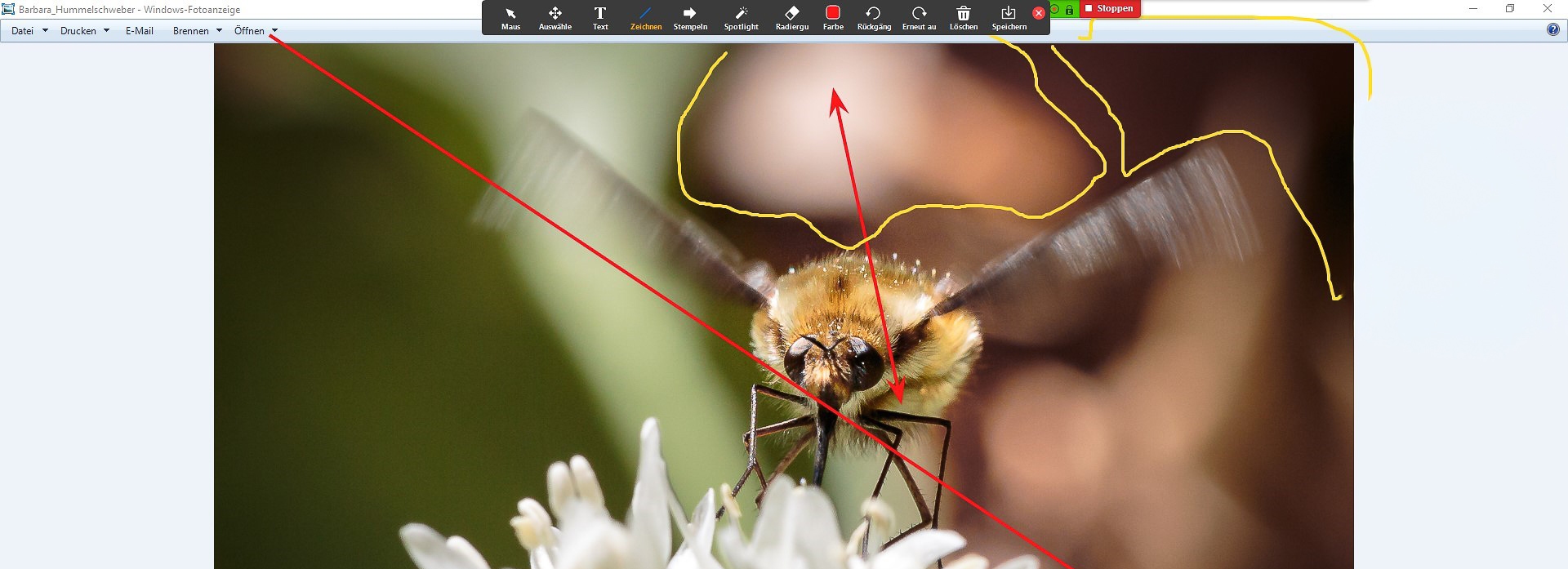Pick the Stempeln stamp tool

(x=690, y=17)
